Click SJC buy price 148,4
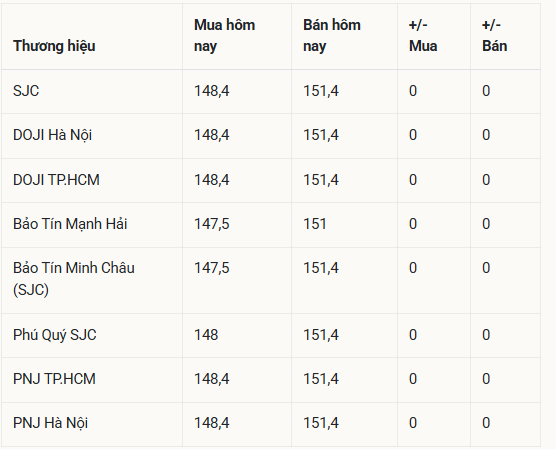The width and height of the screenshot is (556, 449). 212,91
